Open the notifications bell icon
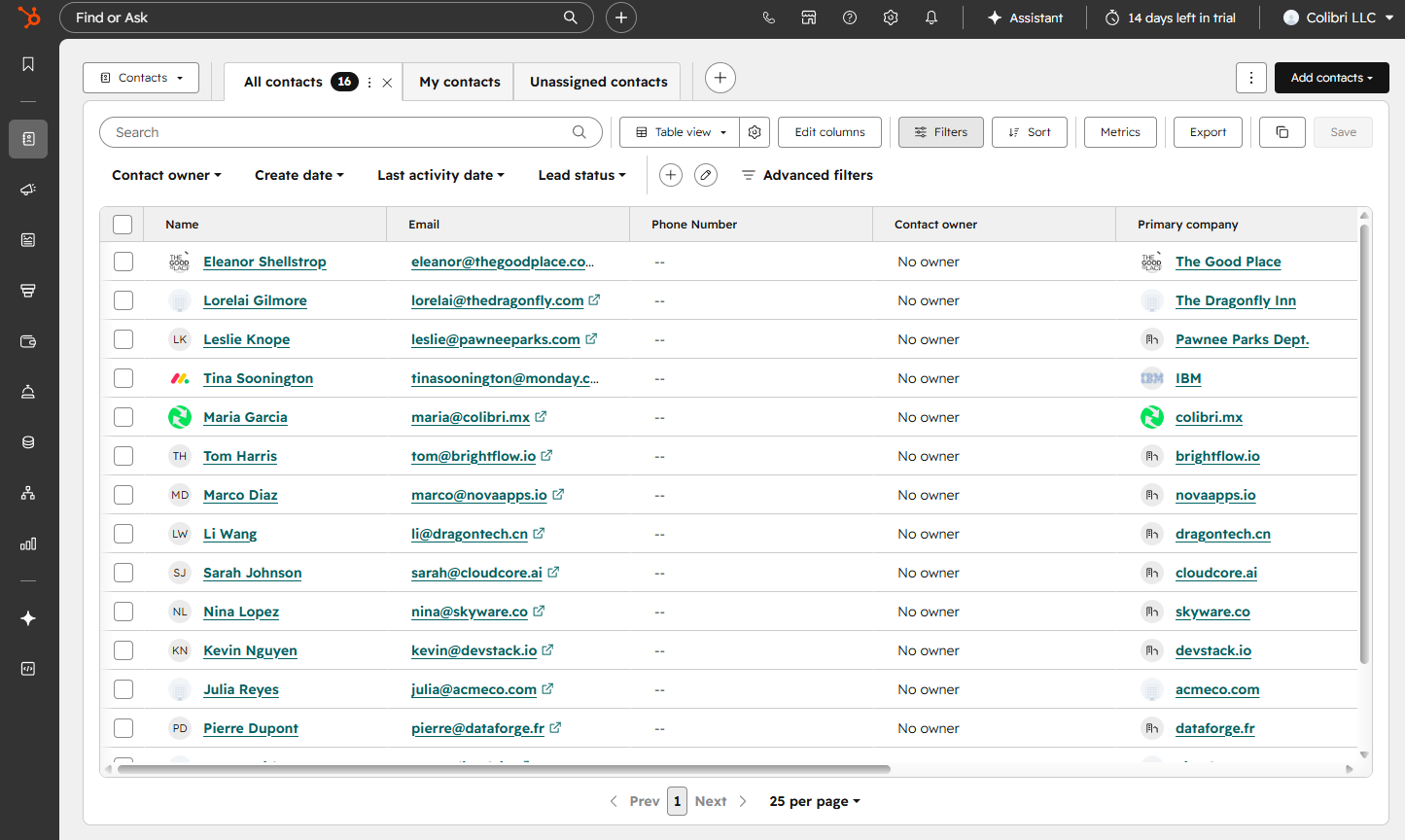 tap(931, 17)
